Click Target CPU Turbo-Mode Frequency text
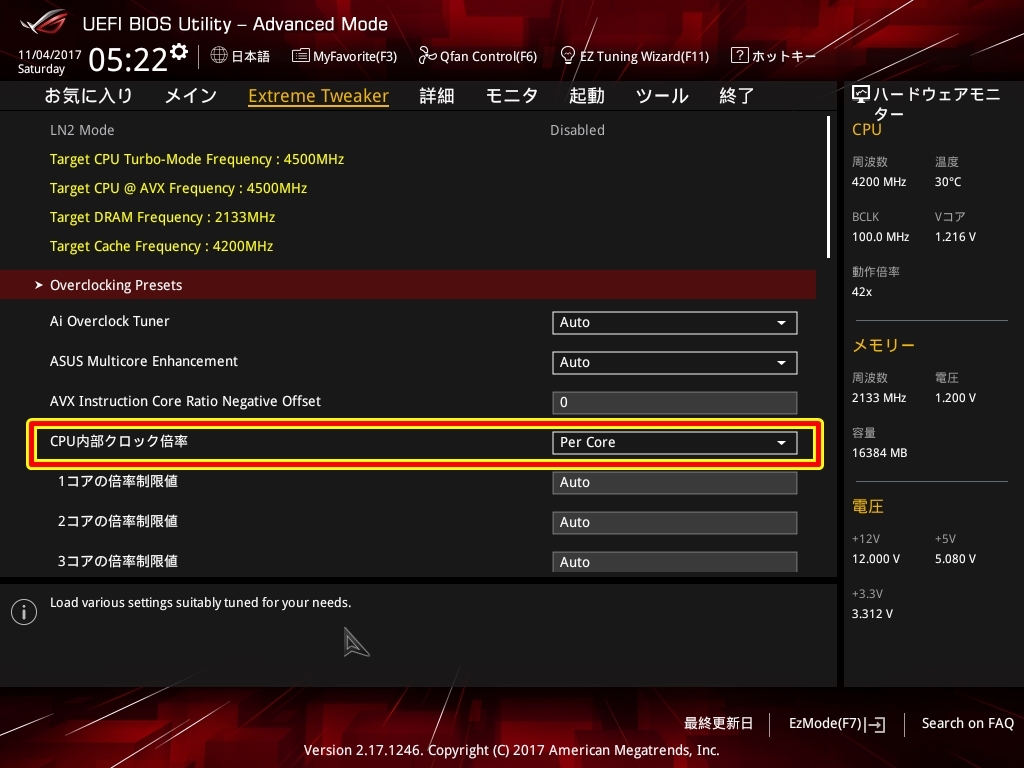1024x768 pixels. 197,159
